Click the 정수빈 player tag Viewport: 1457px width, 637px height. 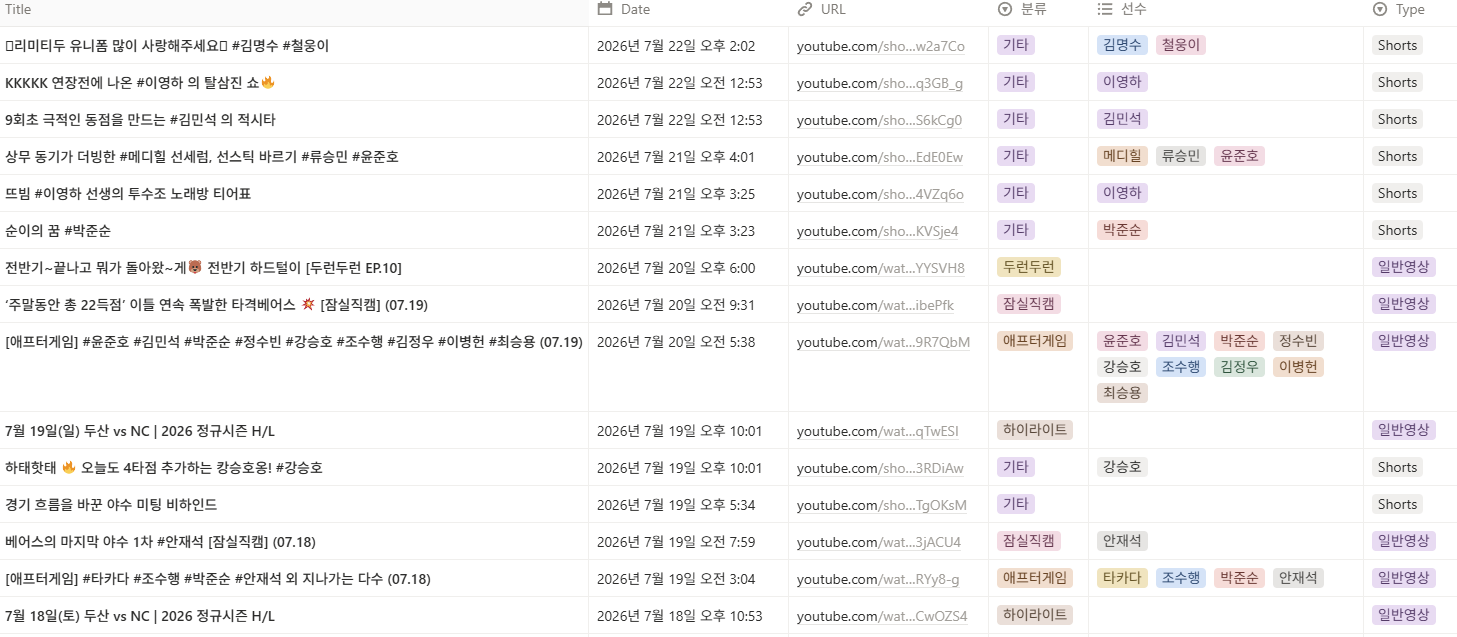tap(1299, 341)
